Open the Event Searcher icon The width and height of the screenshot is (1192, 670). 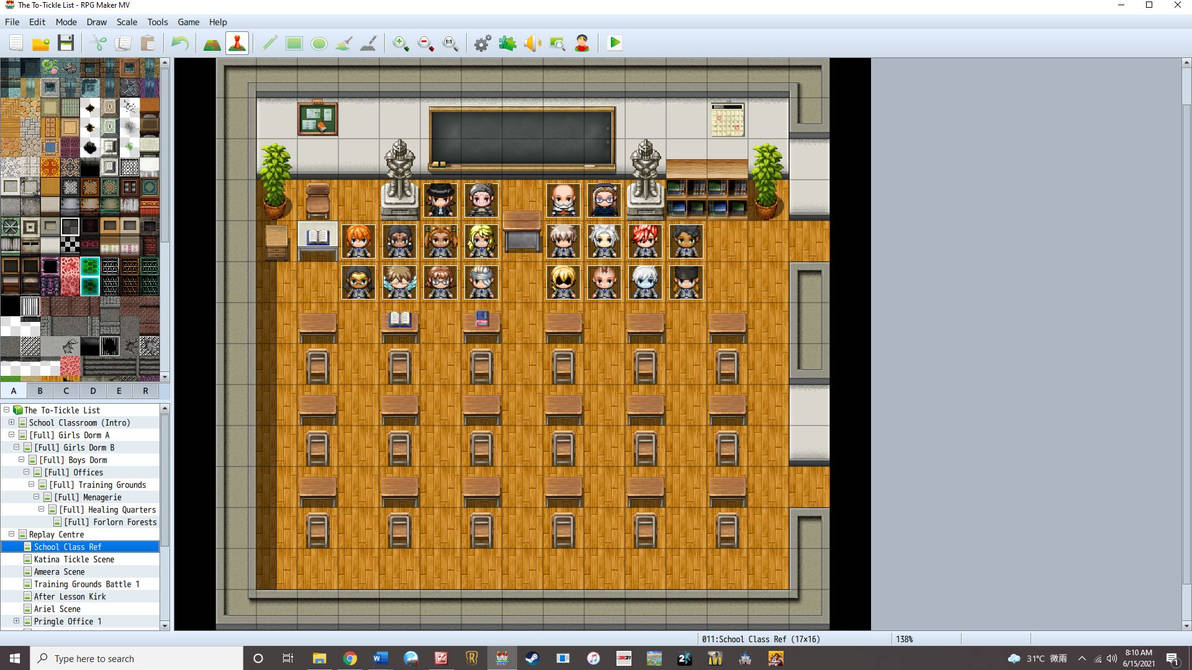click(x=557, y=43)
